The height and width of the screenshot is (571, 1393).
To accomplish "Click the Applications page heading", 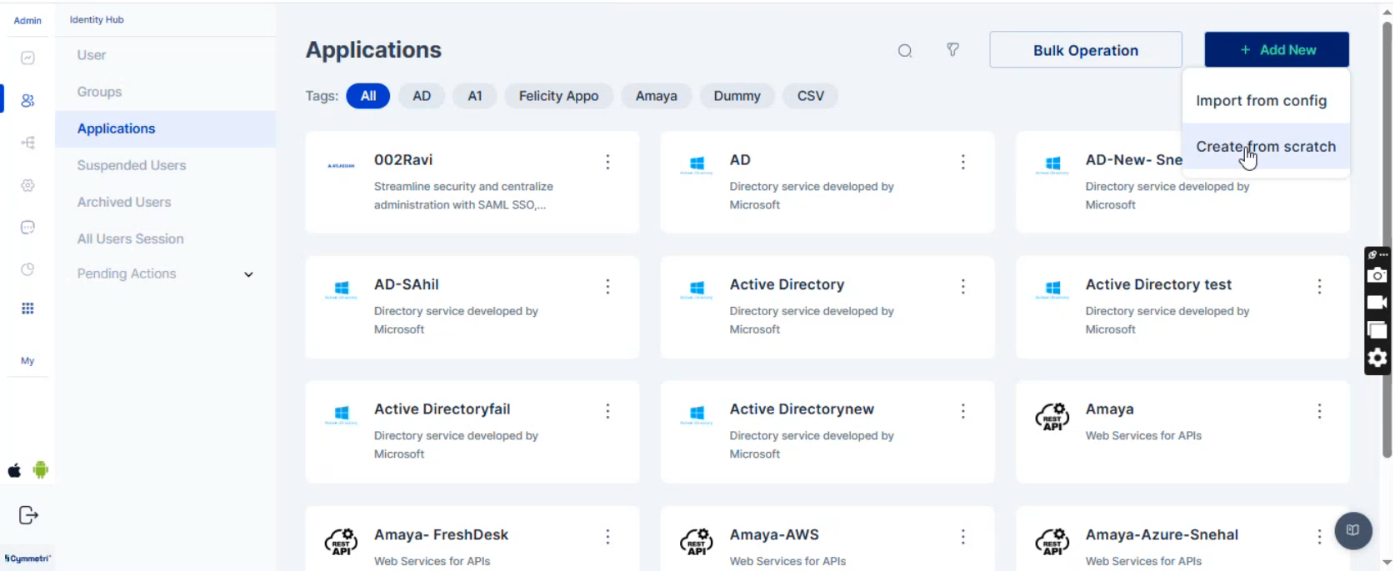I will [x=373, y=50].
